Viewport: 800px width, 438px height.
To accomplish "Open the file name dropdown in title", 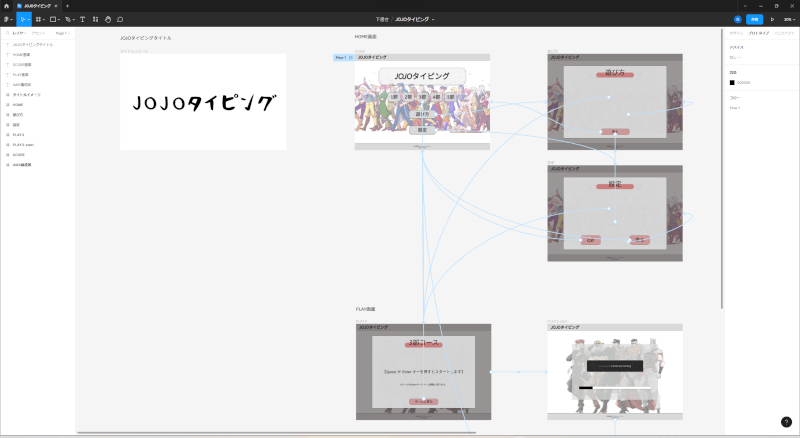I will tap(433, 19).
